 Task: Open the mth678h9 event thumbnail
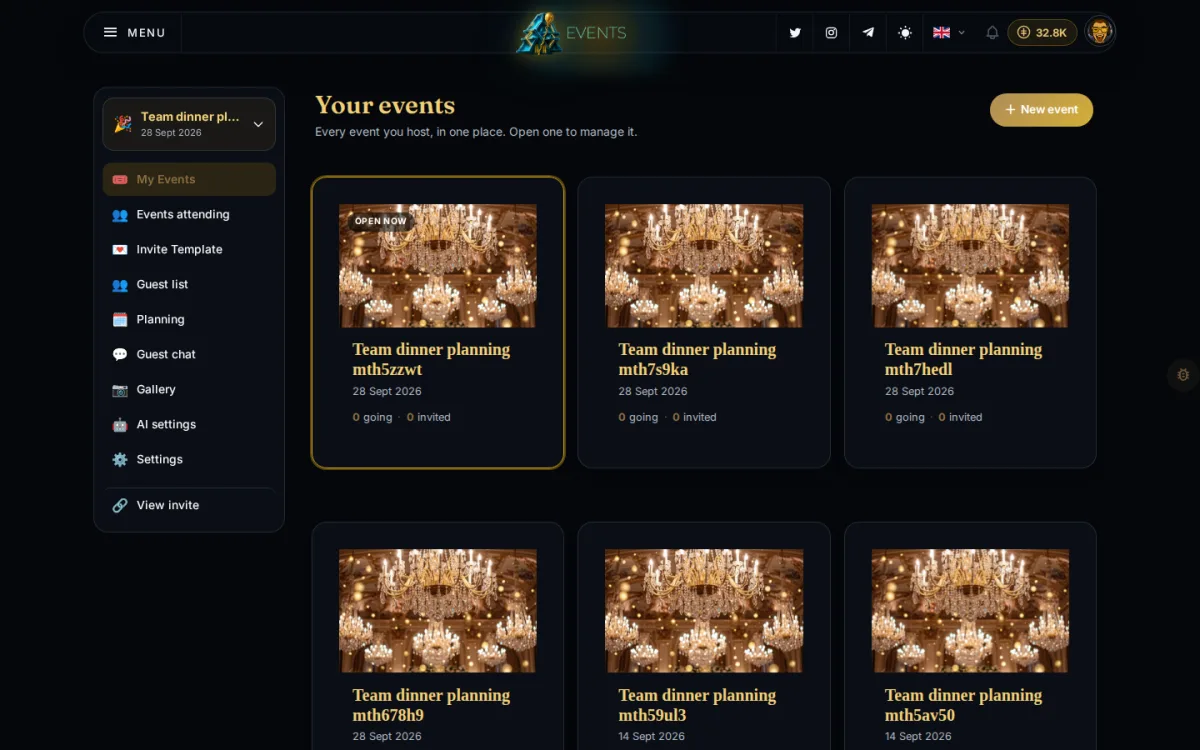(x=438, y=611)
